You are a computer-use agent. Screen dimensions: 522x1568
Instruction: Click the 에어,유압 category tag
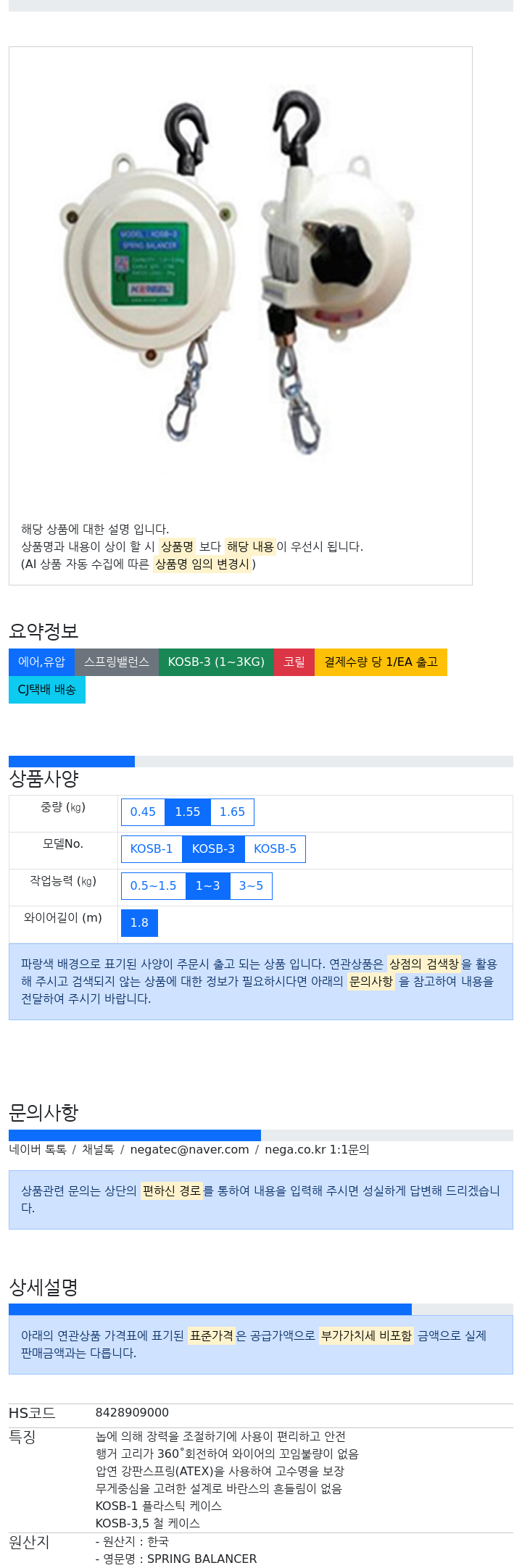41,662
